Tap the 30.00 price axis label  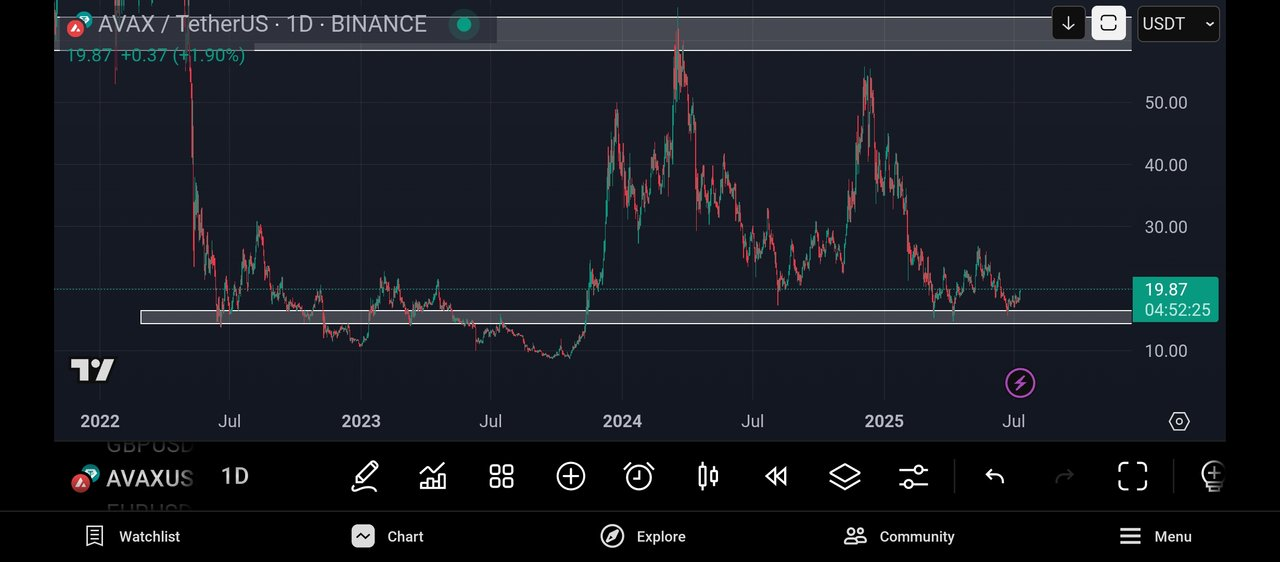click(x=1166, y=227)
